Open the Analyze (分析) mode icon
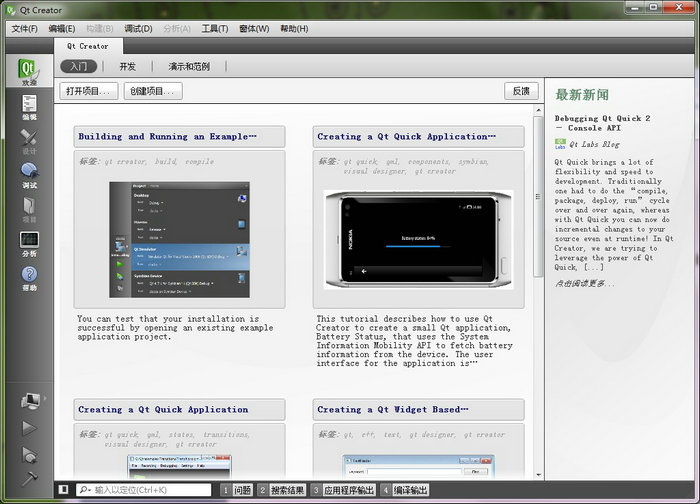700x504 pixels. [x=29, y=243]
